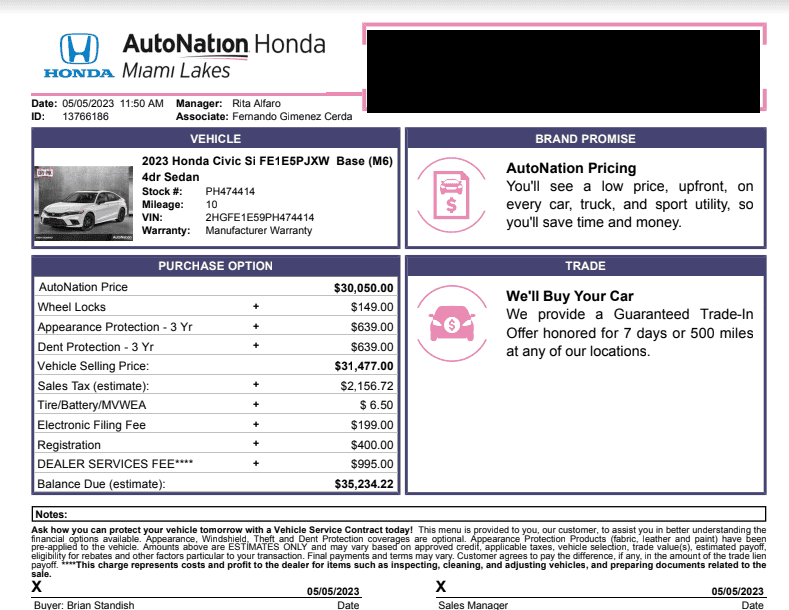This screenshot has width=789, height=610.
Task: Click the ID number 13766186
Action: pyautogui.click(x=85, y=116)
